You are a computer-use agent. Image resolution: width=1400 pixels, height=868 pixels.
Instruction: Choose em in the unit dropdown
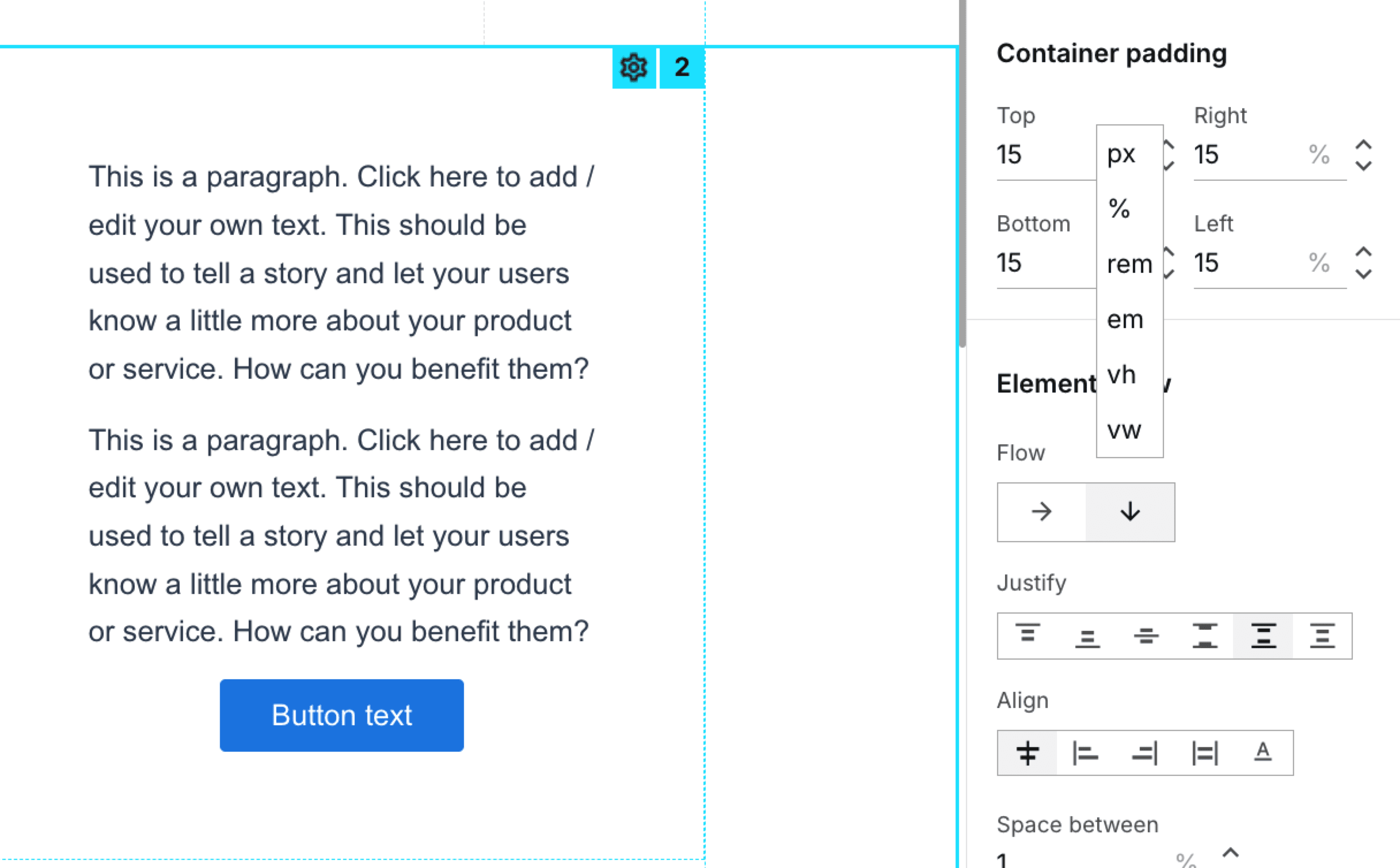(1129, 319)
